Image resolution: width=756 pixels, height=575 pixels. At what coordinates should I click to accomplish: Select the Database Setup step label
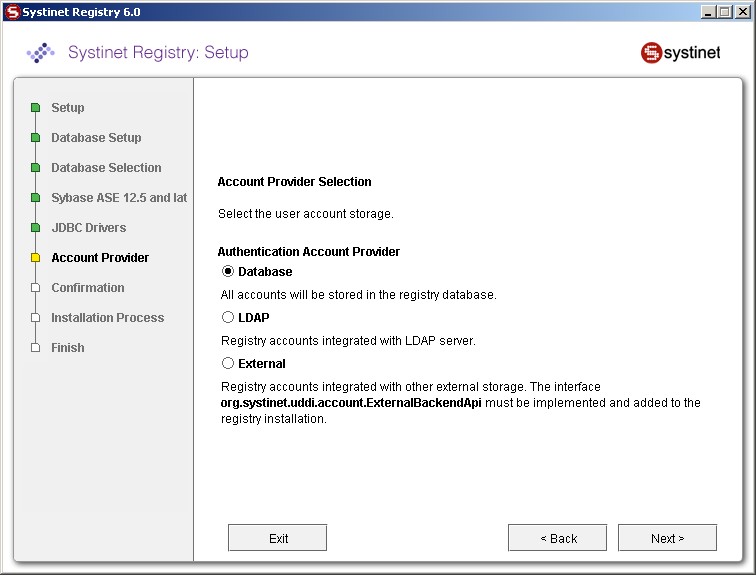96,137
